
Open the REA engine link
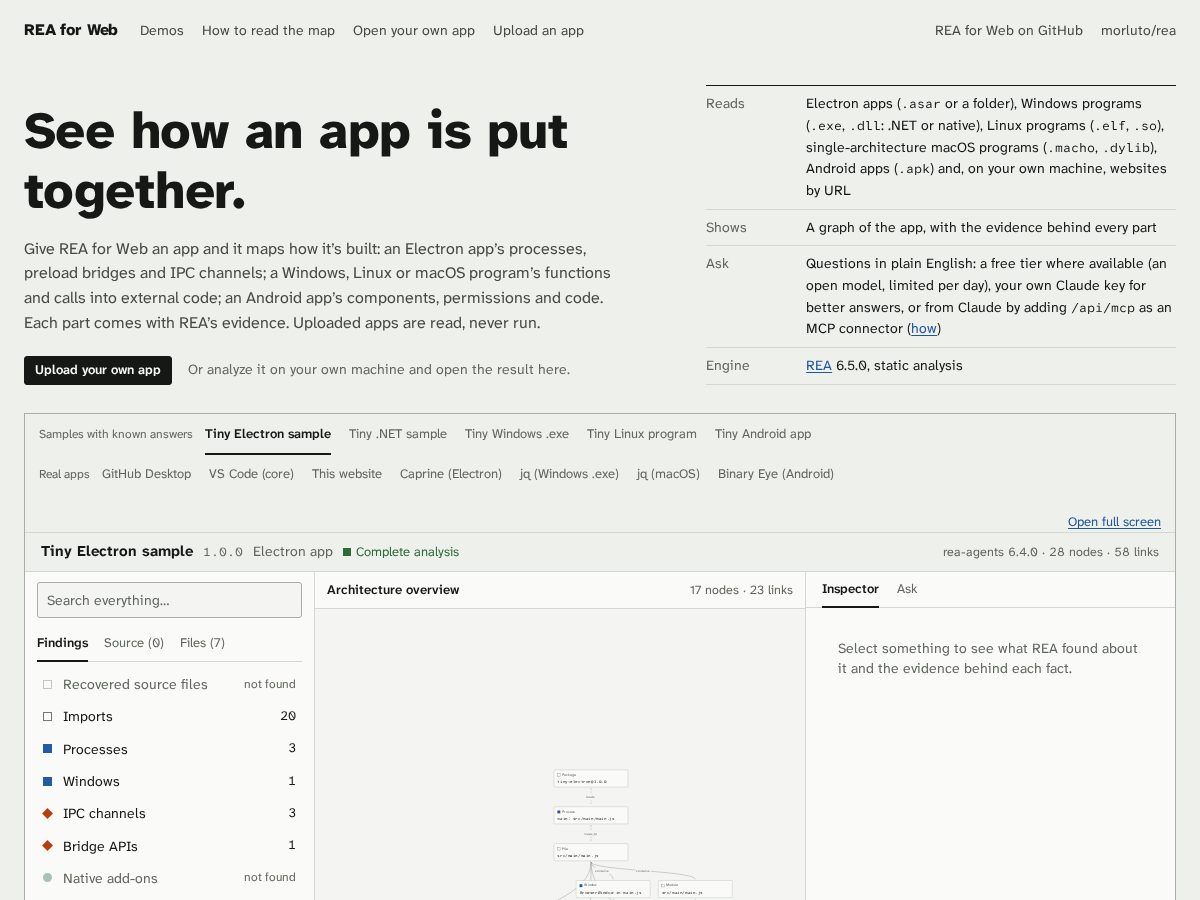(x=819, y=366)
